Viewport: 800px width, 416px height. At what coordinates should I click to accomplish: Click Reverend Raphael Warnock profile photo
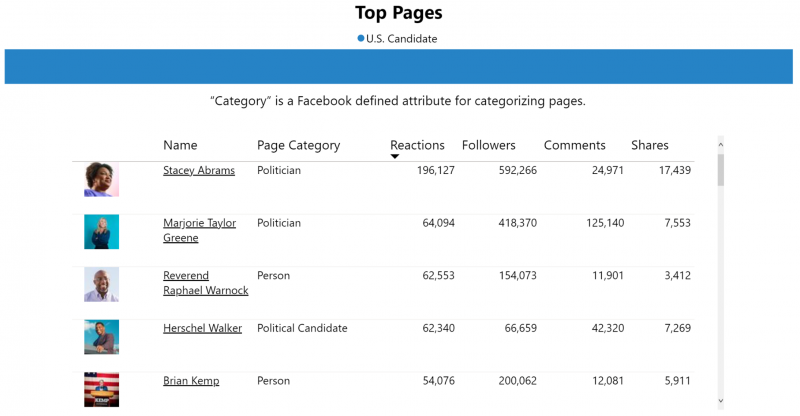coord(102,284)
